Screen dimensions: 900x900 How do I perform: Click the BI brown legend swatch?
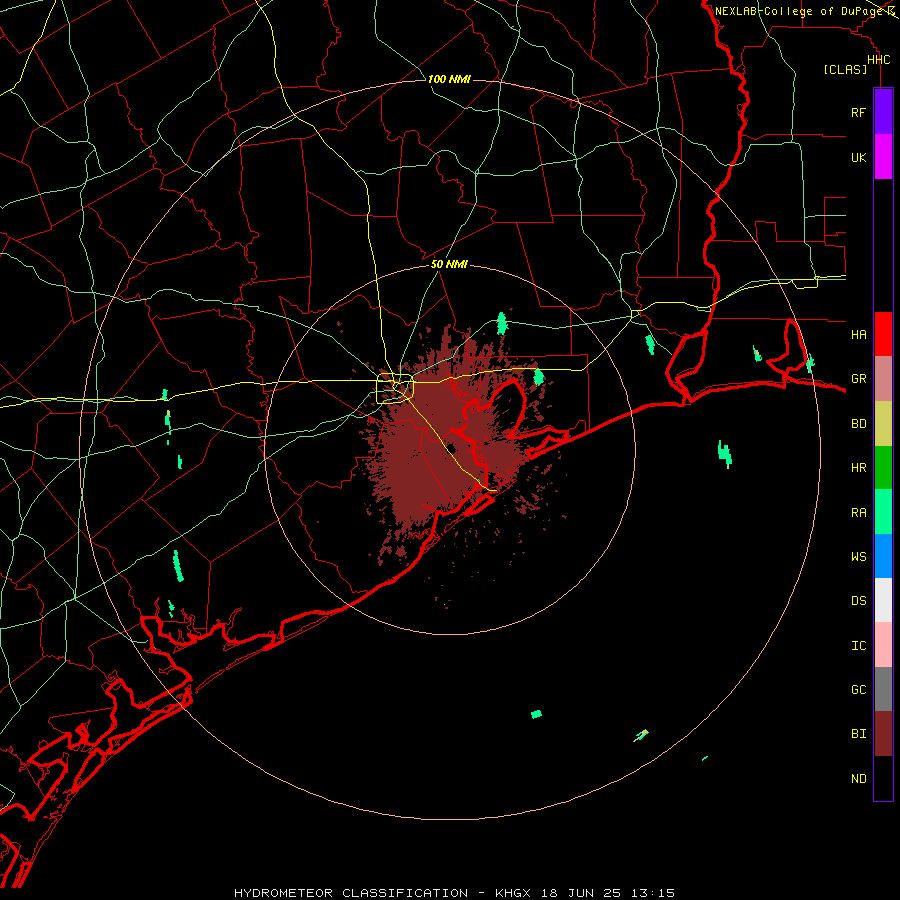pos(883,734)
